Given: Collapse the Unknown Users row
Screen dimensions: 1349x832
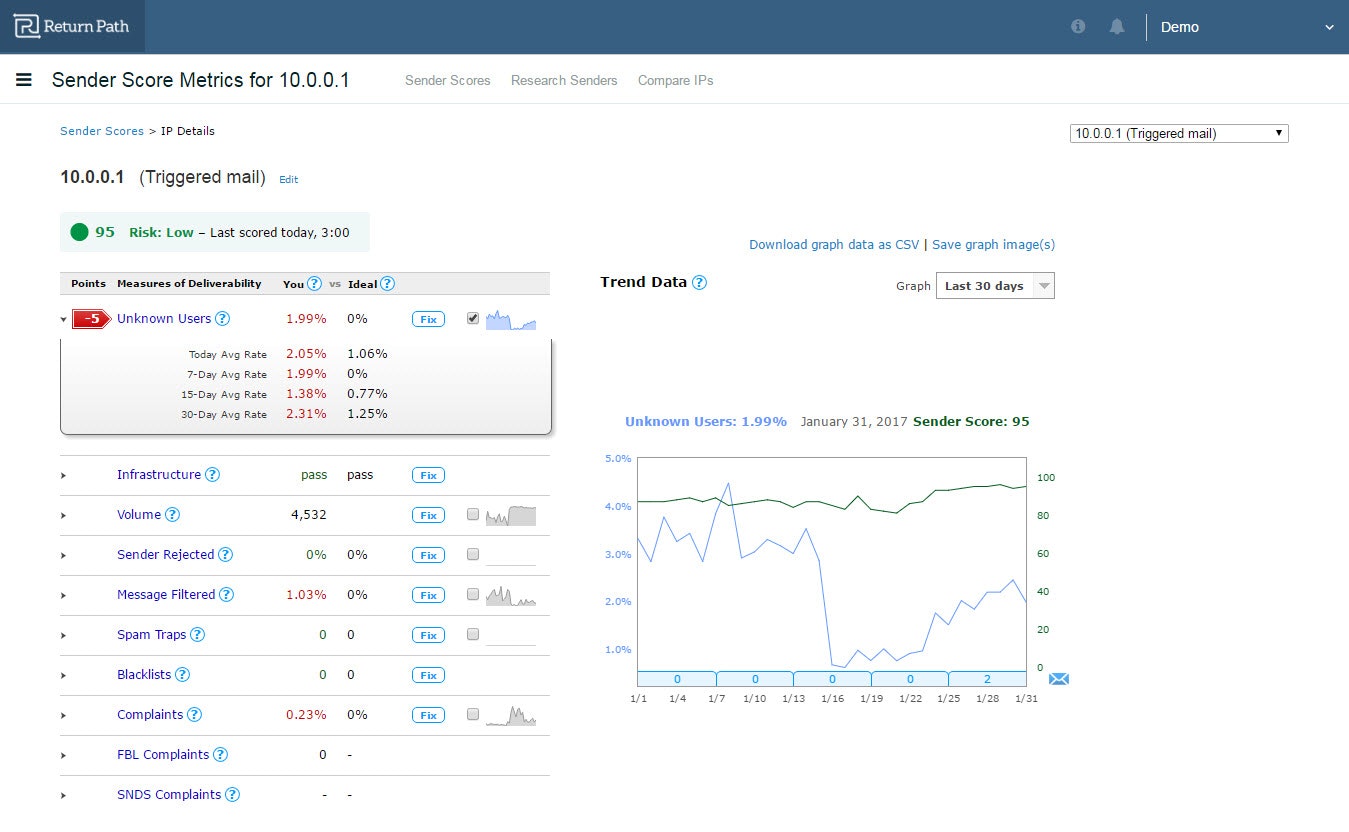Looking at the screenshot, I should [63, 320].
